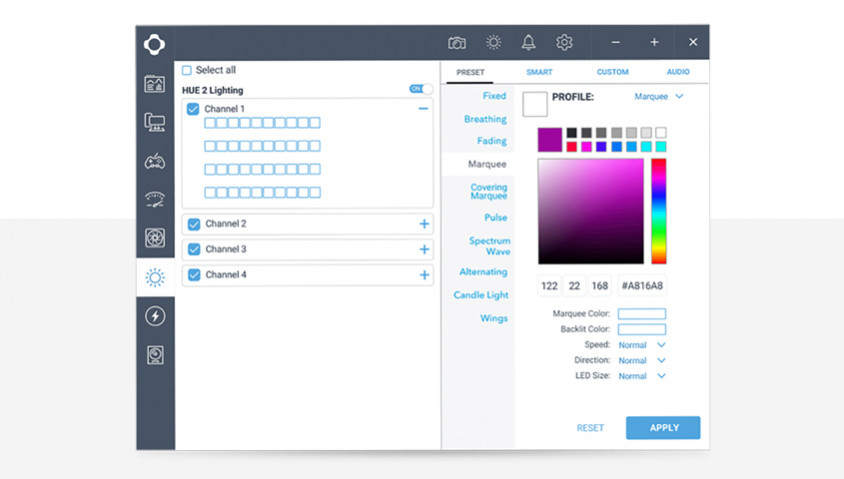Uncheck Channel 1 checkbox
The image size is (844, 479).
click(x=193, y=109)
